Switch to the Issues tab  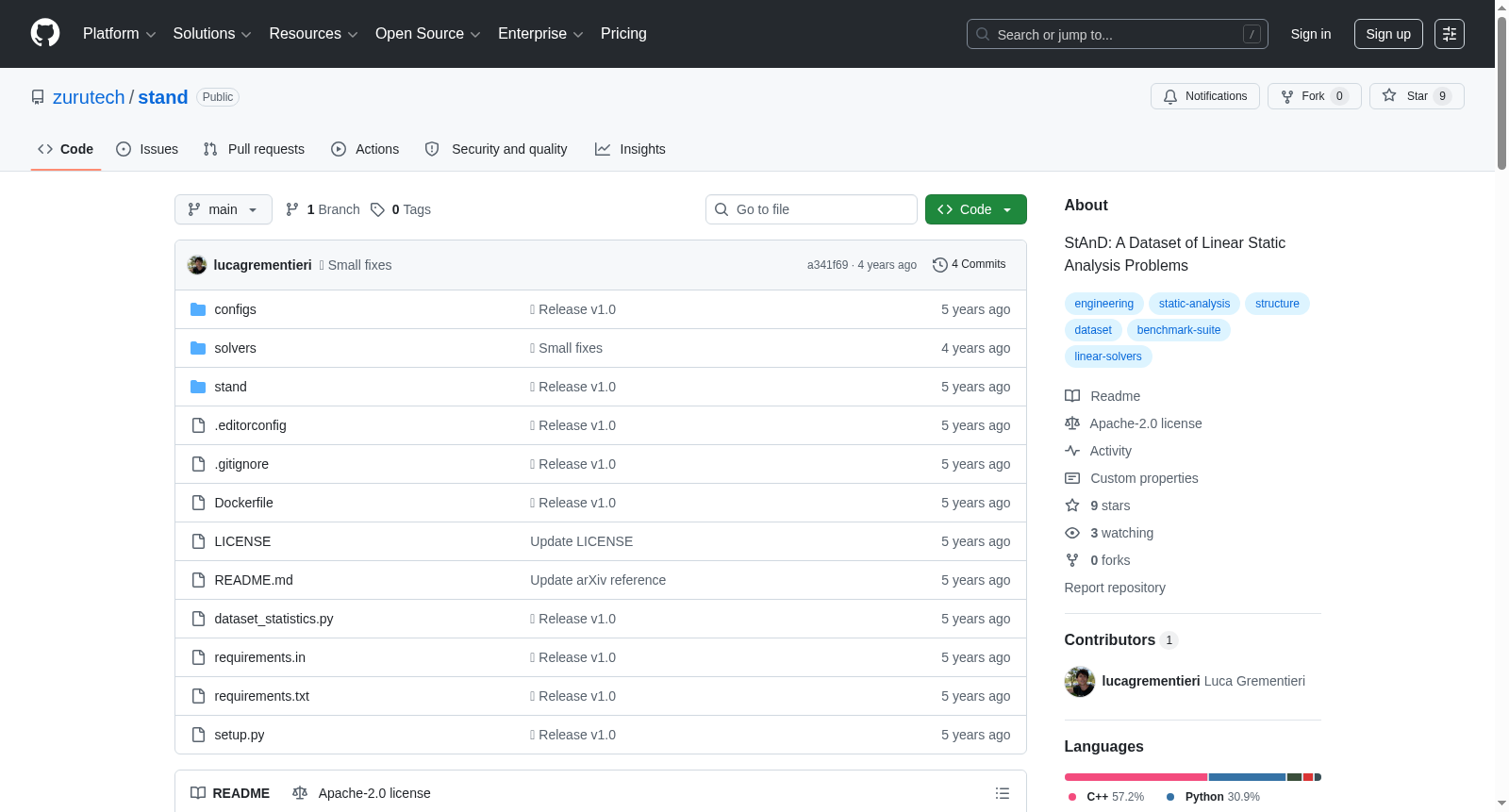[147, 149]
